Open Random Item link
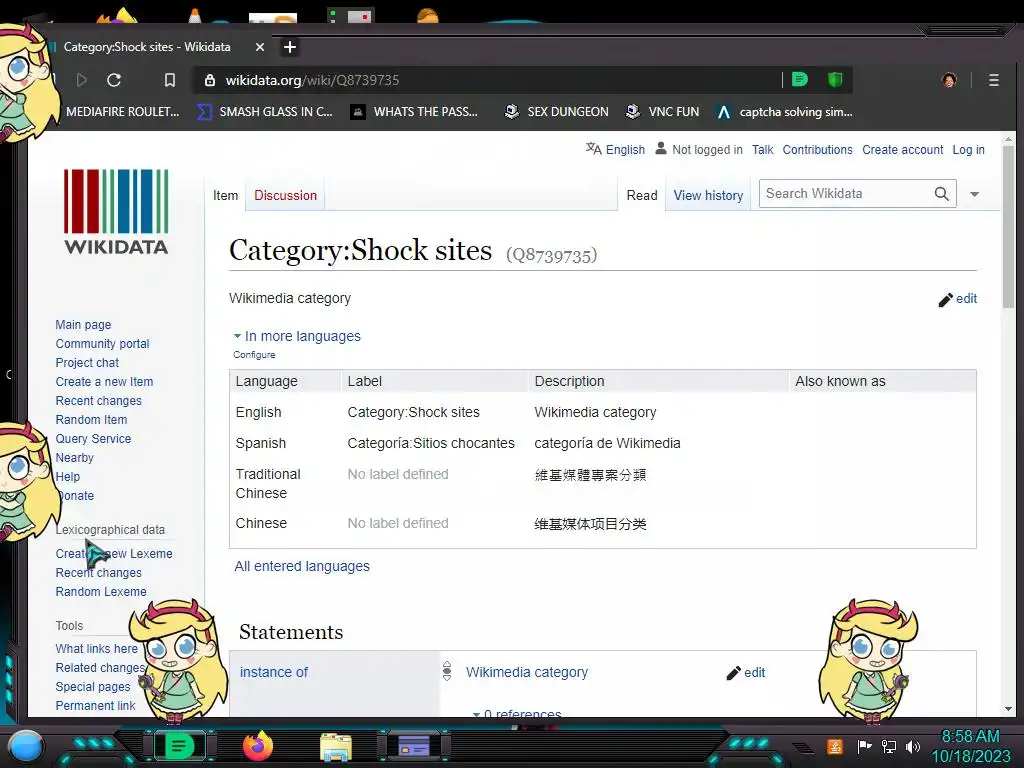The image size is (1024, 768). point(91,419)
